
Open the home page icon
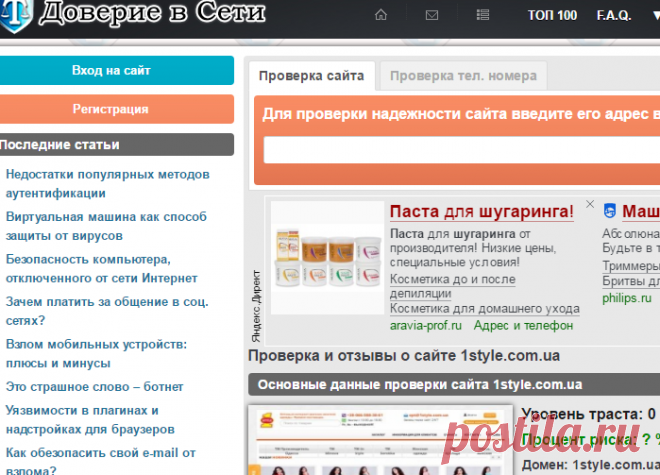[x=381, y=15]
